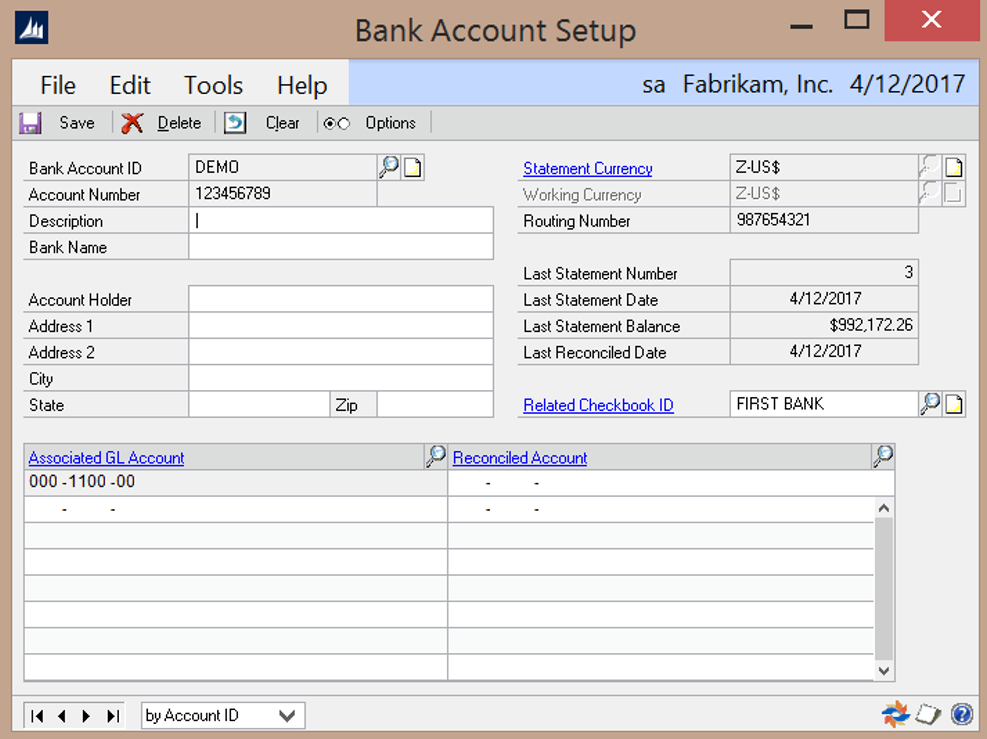
Task: Jump to first record navigation button
Action: pos(37,715)
